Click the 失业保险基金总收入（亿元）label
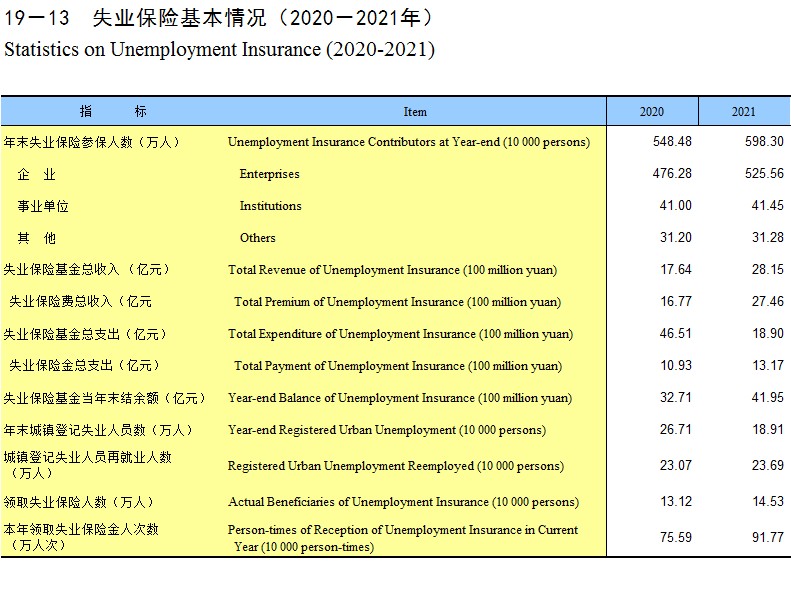The image size is (791, 590). click(x=86, y=270)
